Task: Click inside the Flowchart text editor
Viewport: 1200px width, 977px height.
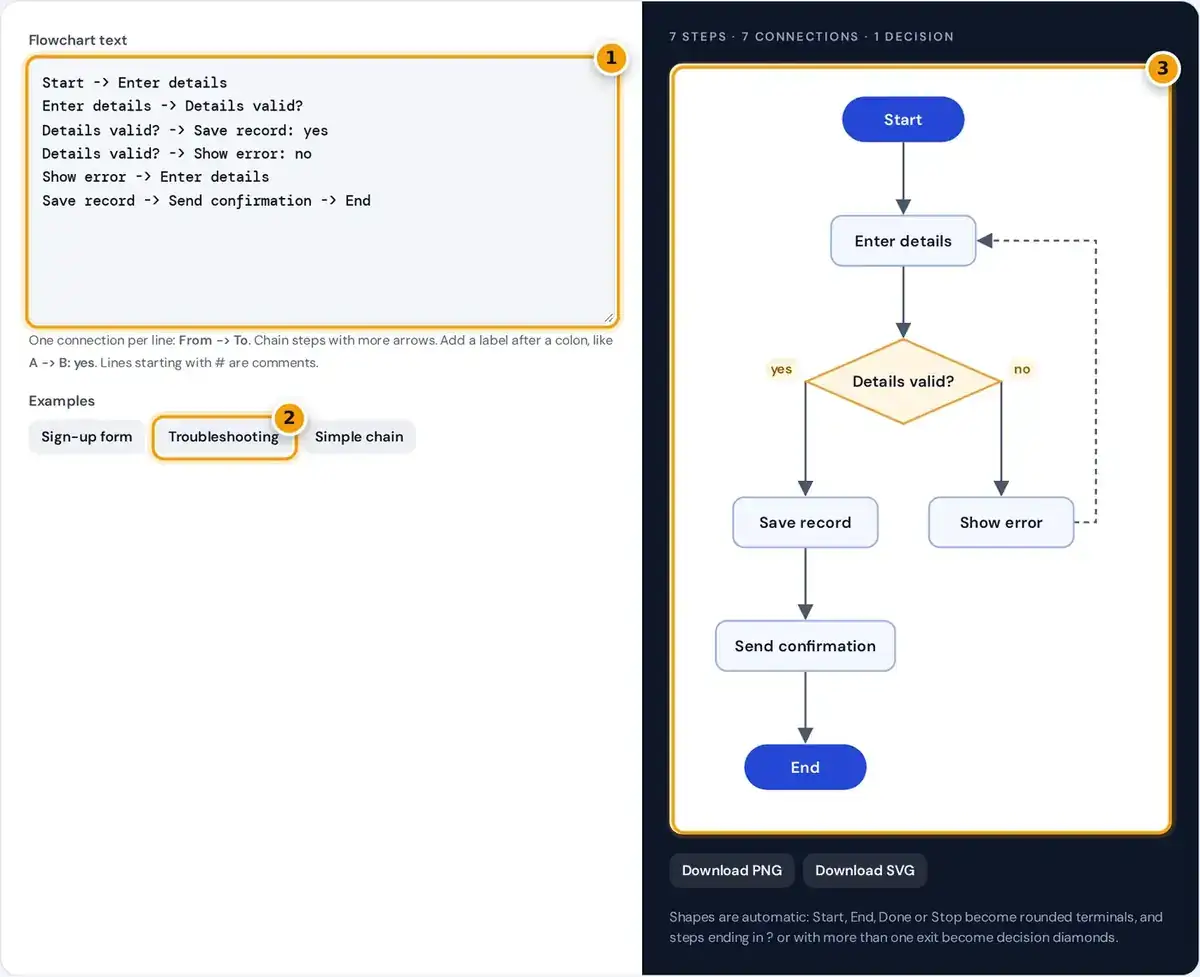Action: 322,191
